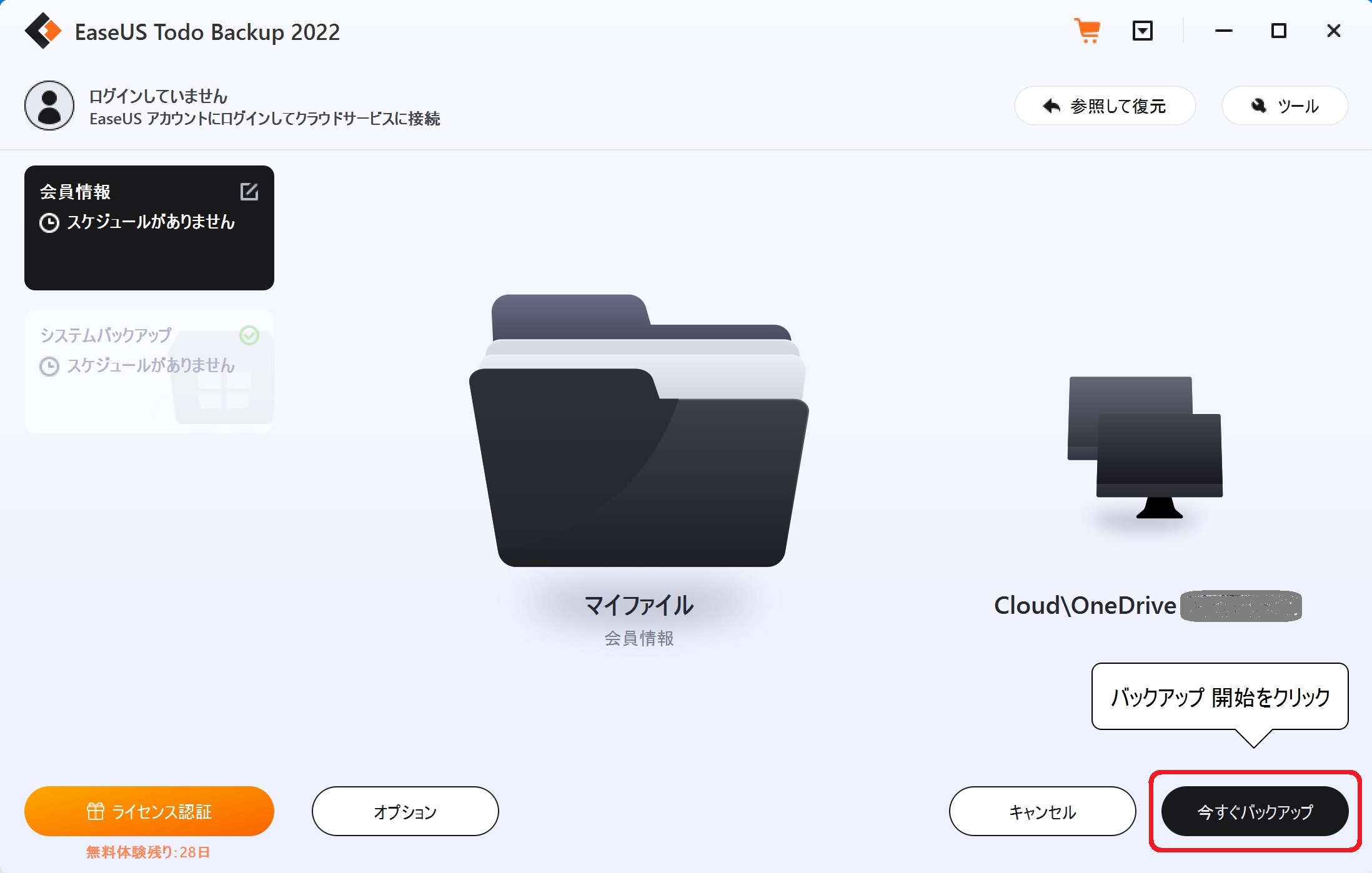Open the shopping cart purchase icon

[x=1087, y=31]
